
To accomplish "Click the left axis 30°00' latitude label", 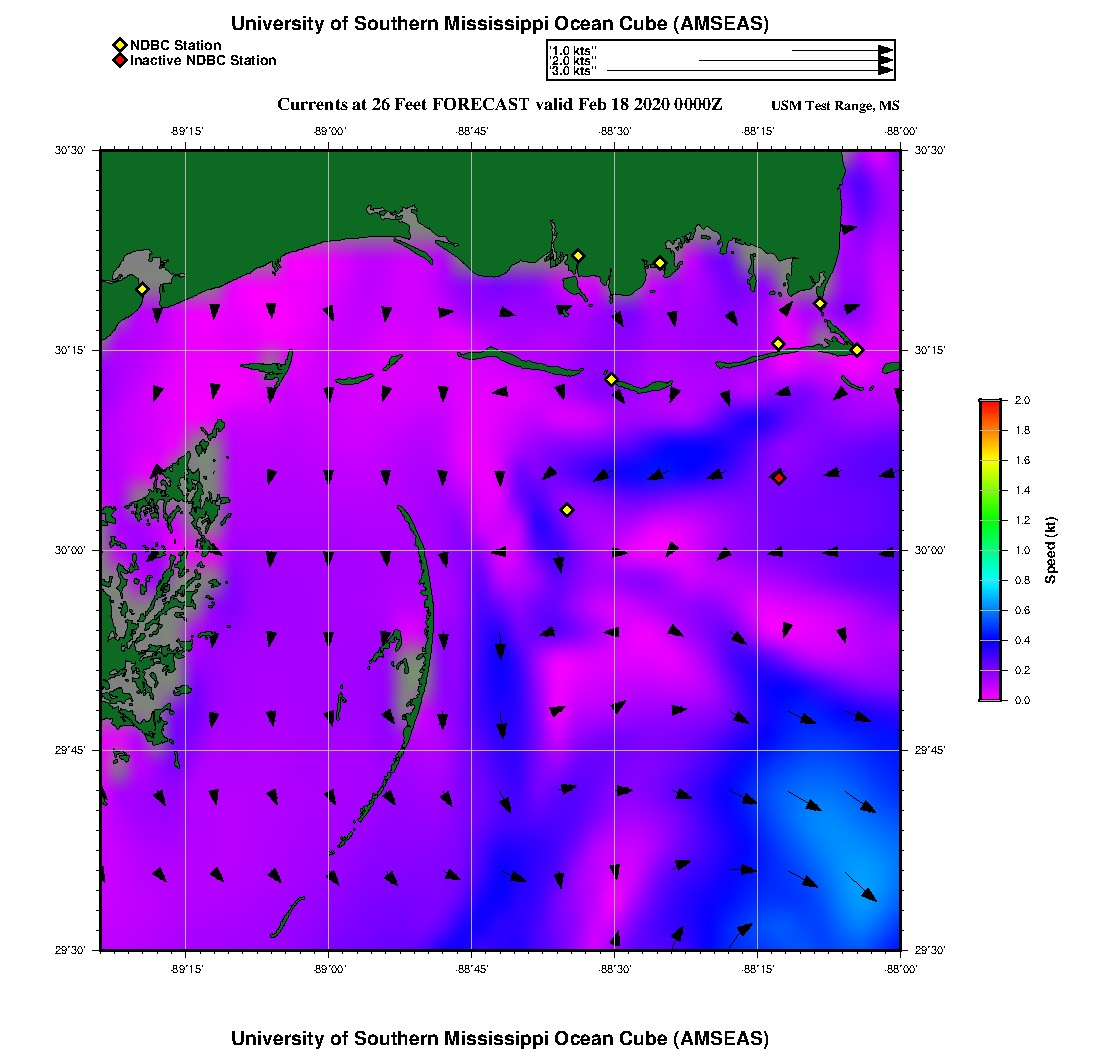I will coord(70,550).
